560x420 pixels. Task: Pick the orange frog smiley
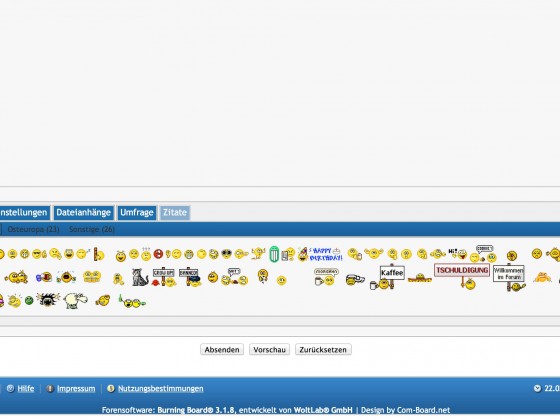542,277
